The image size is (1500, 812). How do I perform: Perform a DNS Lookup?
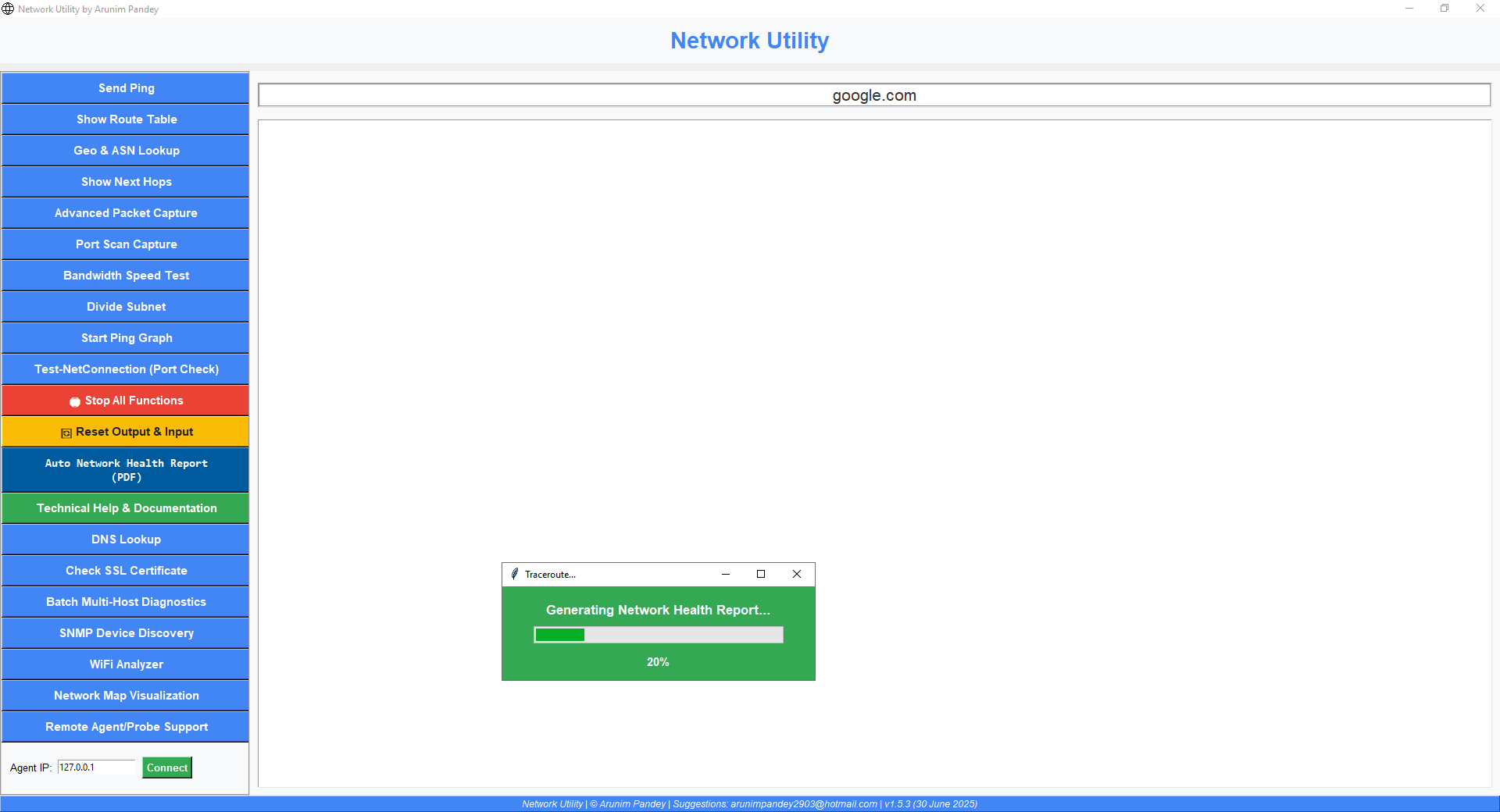(x=125, y=539)
